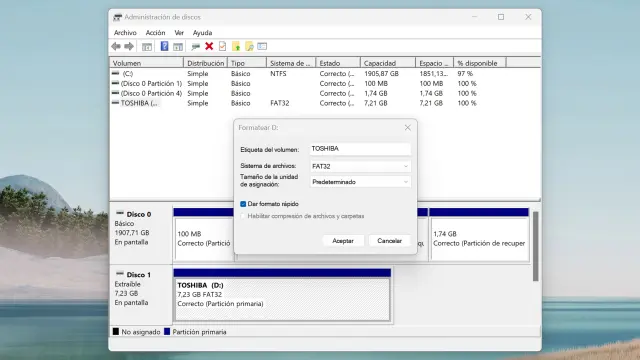Viewport: 640px width, 360px height.
Task: Click the folder with green arrow icon
Action: [x=236, y=47]
